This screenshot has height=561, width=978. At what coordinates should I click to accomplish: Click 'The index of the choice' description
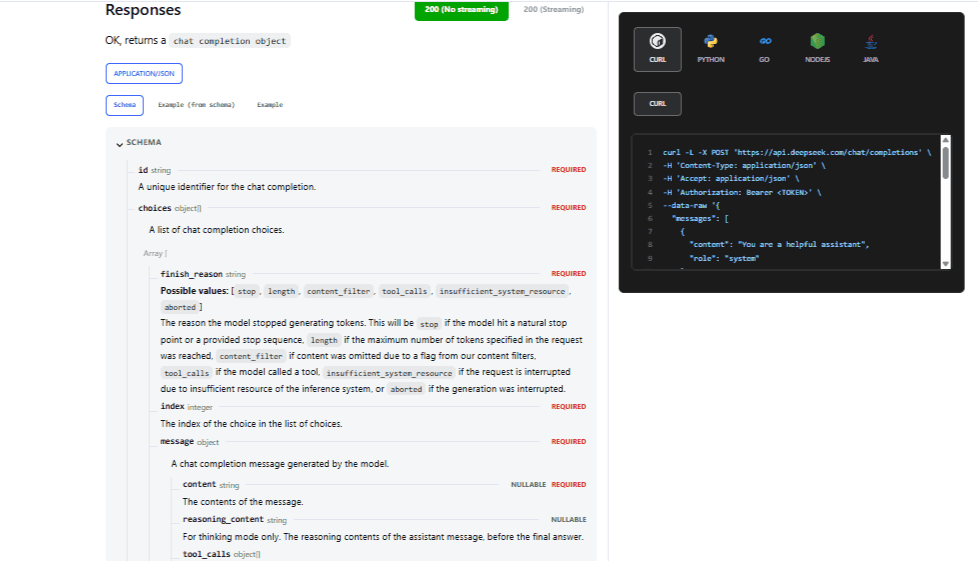pyautogui.click(x=251, y=424)
